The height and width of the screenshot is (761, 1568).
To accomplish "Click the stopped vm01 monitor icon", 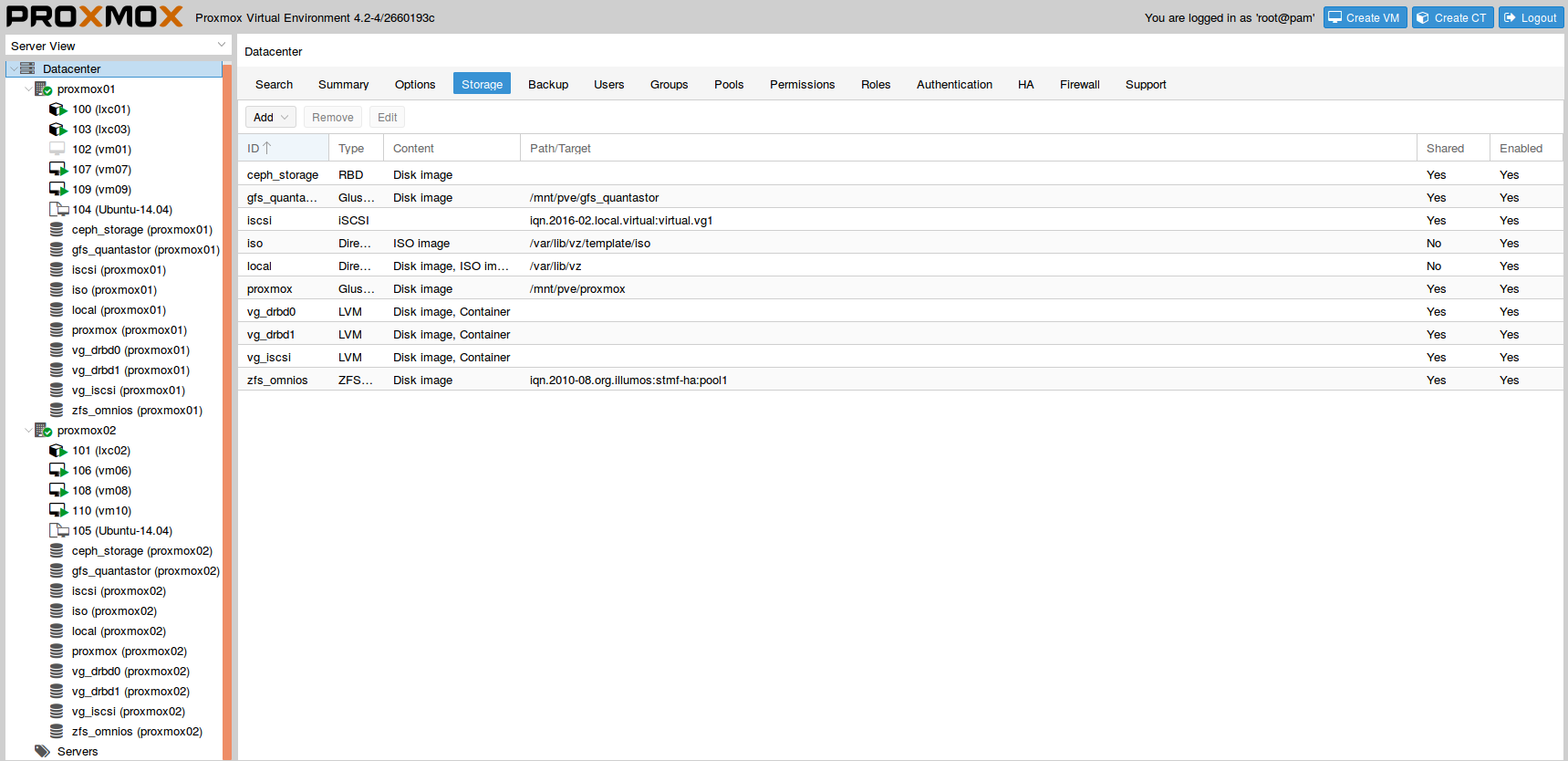I will 57,150.
